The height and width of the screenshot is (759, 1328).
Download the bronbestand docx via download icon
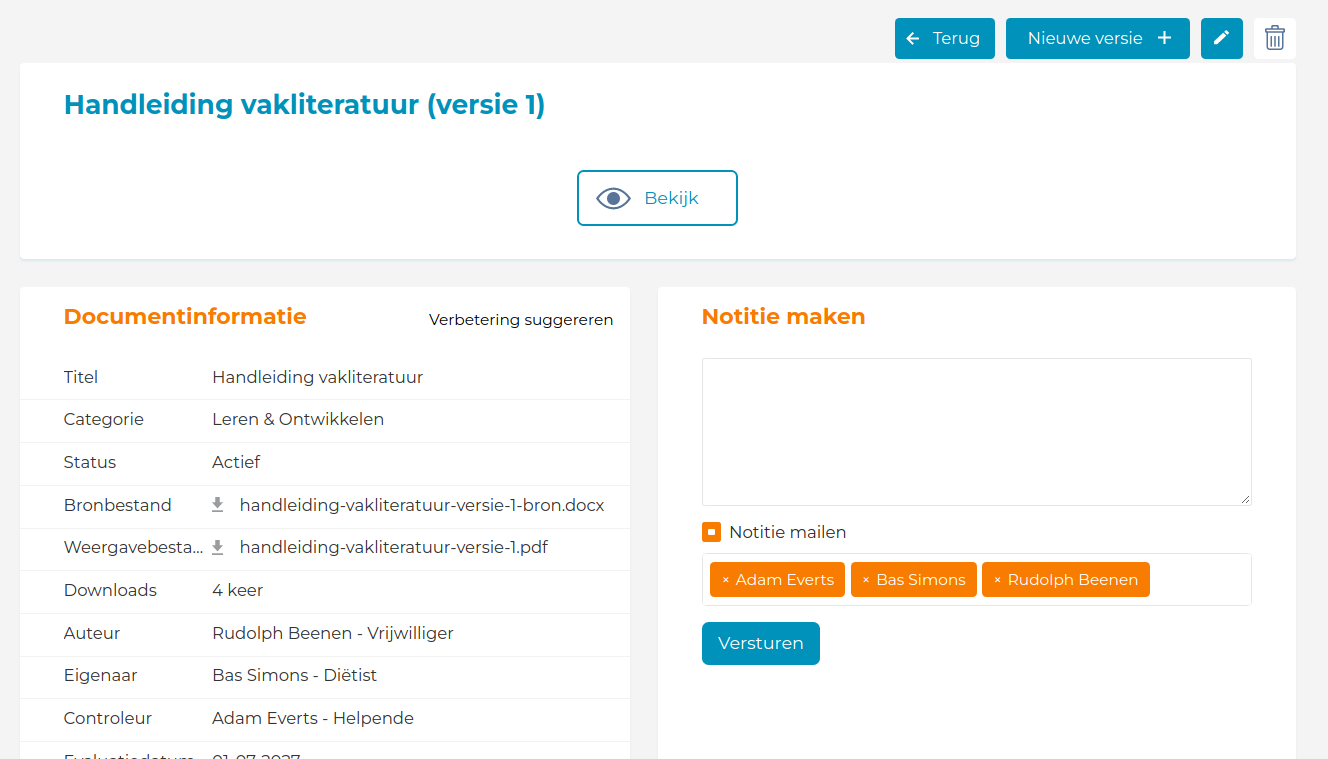(x=218, y=505)
